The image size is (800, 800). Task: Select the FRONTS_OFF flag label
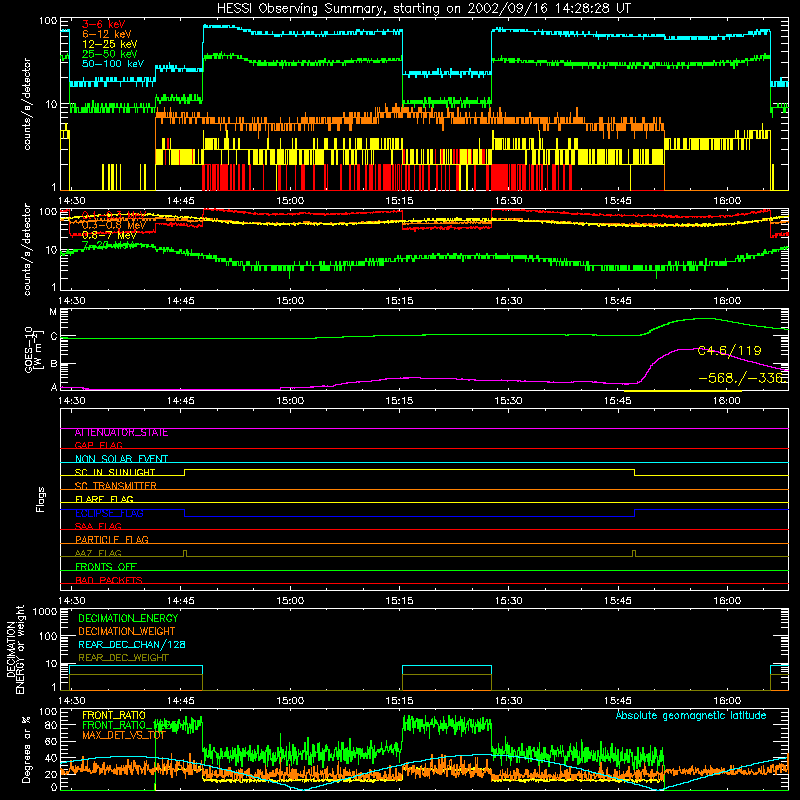coord(106,567)
